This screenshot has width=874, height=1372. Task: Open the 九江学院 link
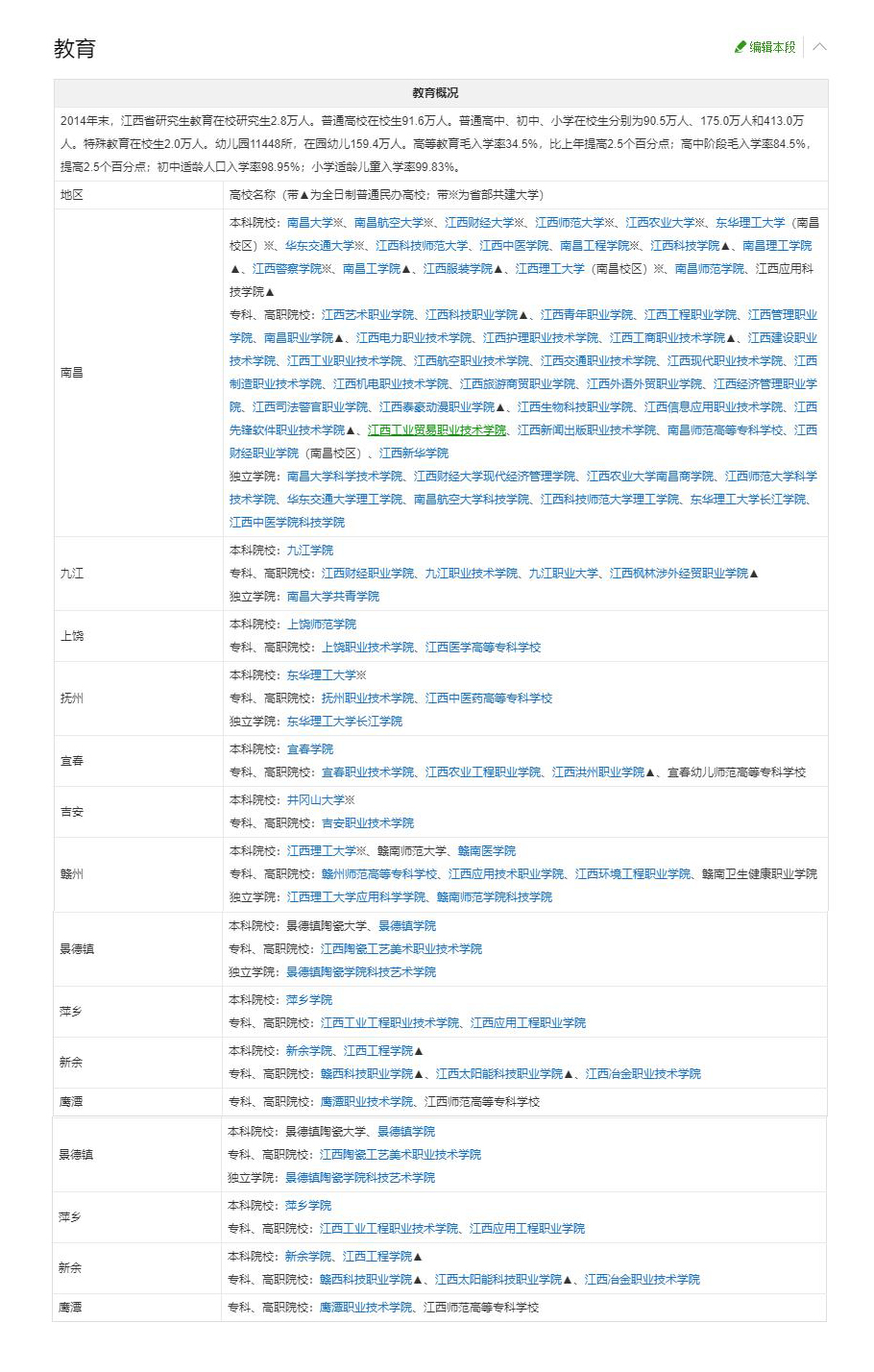coord(310,551)
